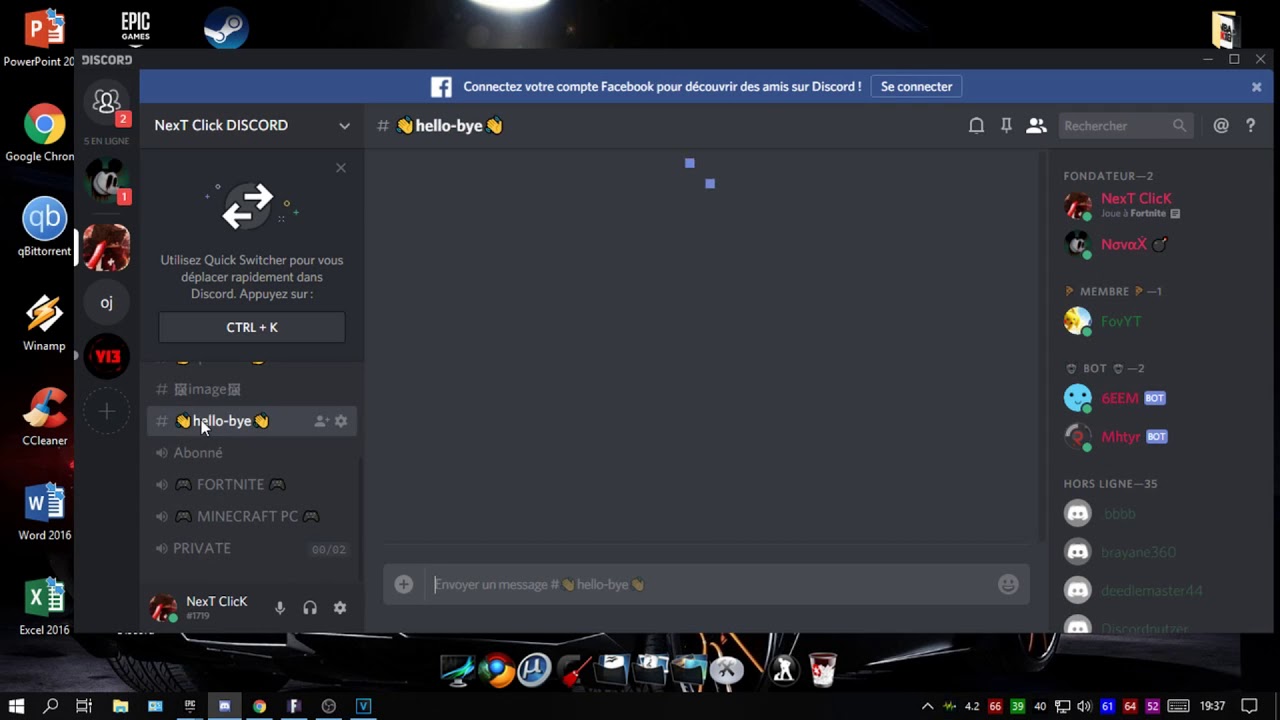Screen dimensions: 1280x720
Task: Open Google Chrome desktop shortcut
Action: pos(44,132)
